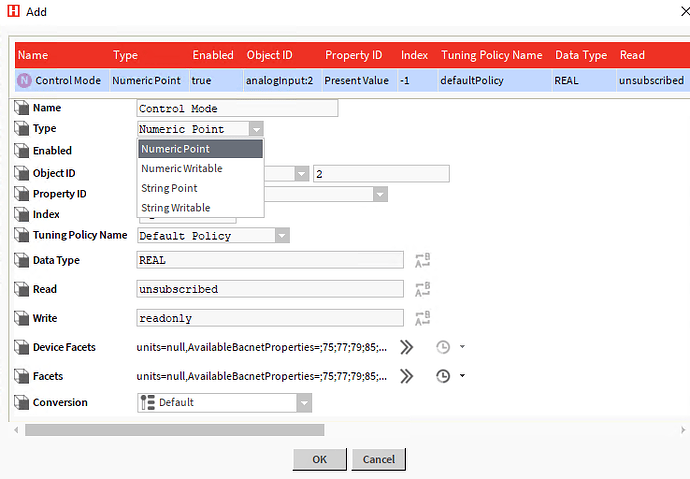This screenshot has height=479, width=690.
Task: Sort by the Data Type column header
Action: 581,55
